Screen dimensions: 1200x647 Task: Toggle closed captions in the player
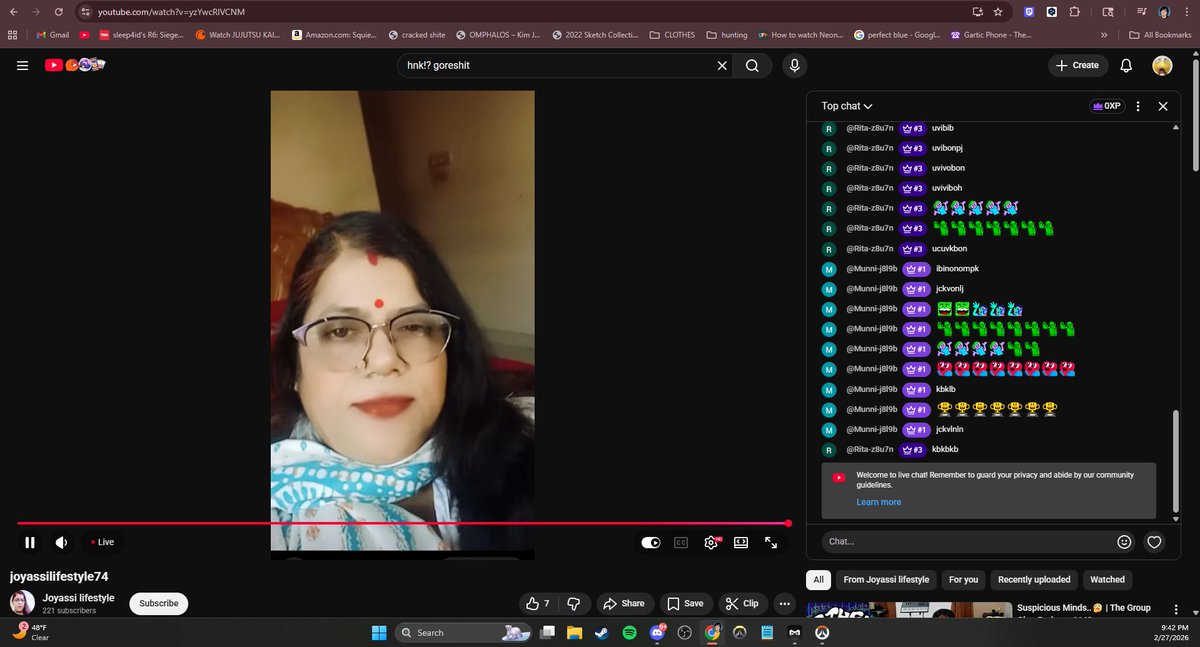pos(681,542)
